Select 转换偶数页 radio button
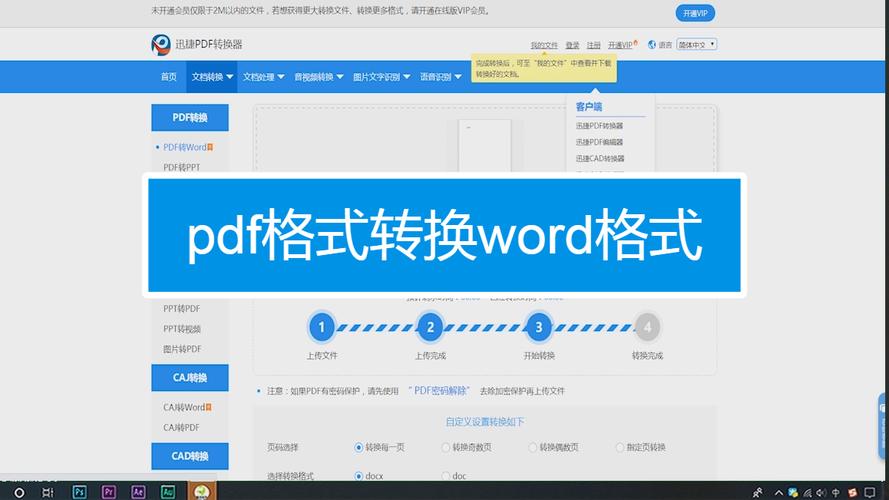The height and width of the screenshot is (500, 889). 532,447
